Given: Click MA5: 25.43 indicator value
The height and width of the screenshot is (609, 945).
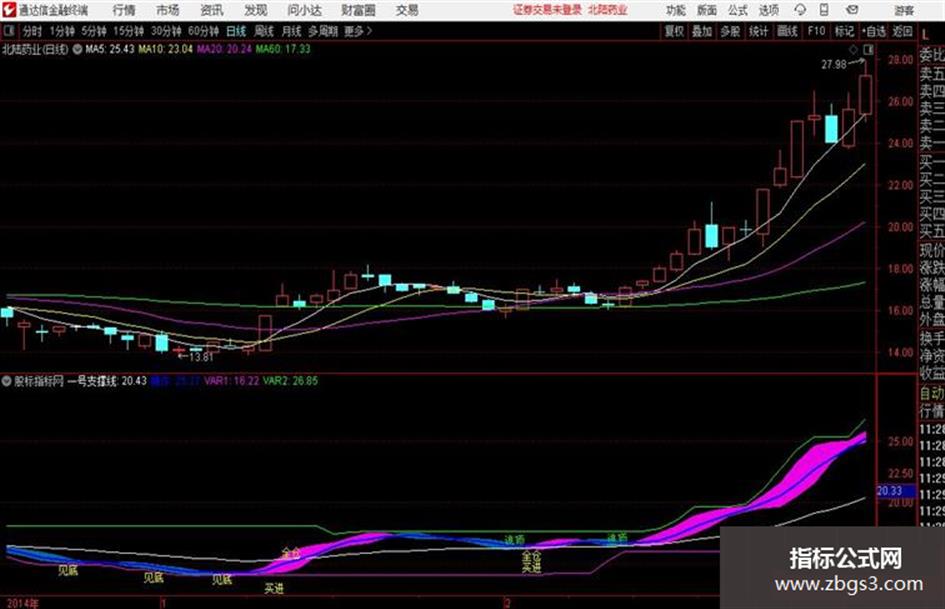Looking at the screenshot, I should (110, 49).
